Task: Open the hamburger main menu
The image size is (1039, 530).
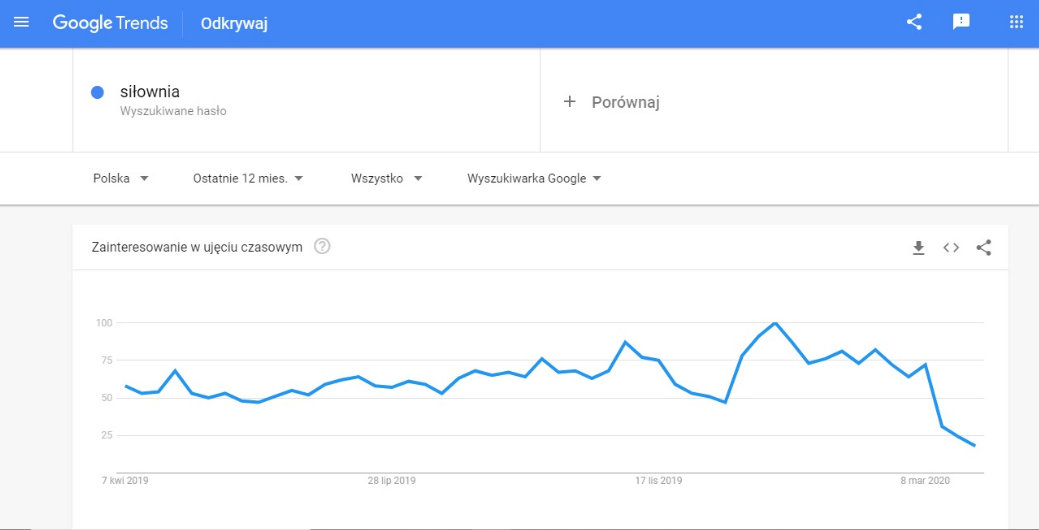Action: [21, 23]
